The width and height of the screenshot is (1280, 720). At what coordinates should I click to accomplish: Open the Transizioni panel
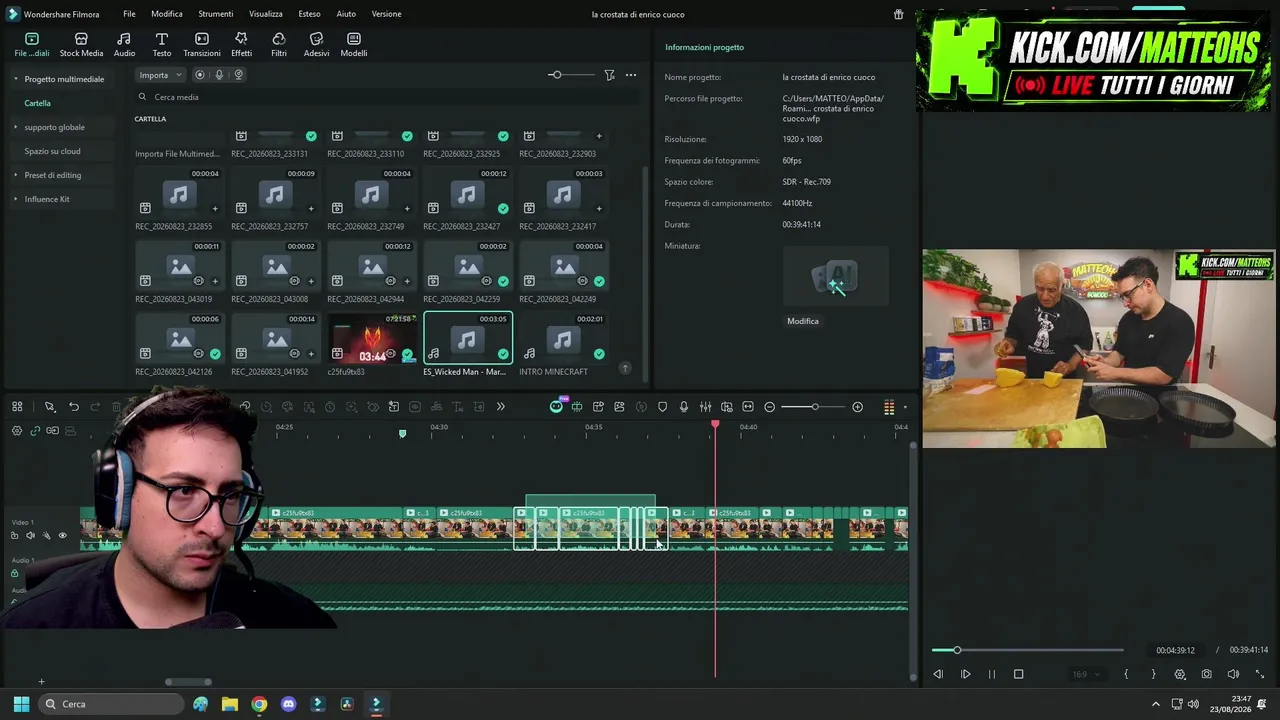[202, 44]
